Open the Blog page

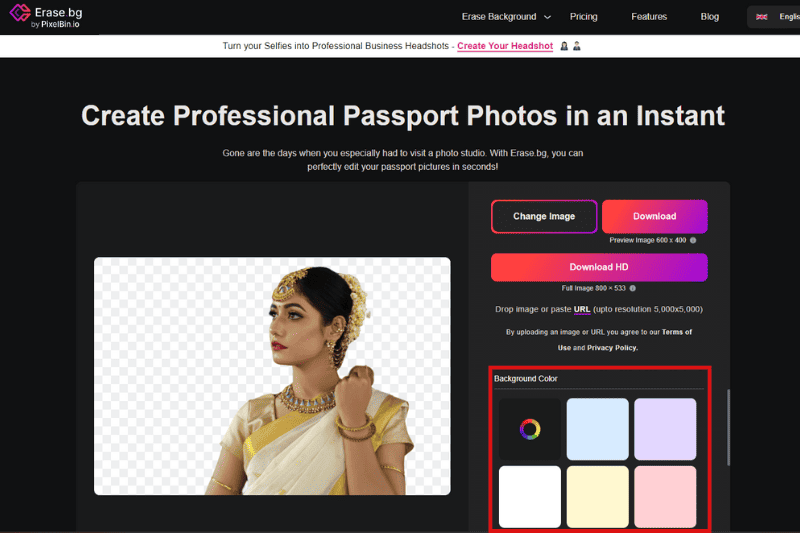point(709,17)
